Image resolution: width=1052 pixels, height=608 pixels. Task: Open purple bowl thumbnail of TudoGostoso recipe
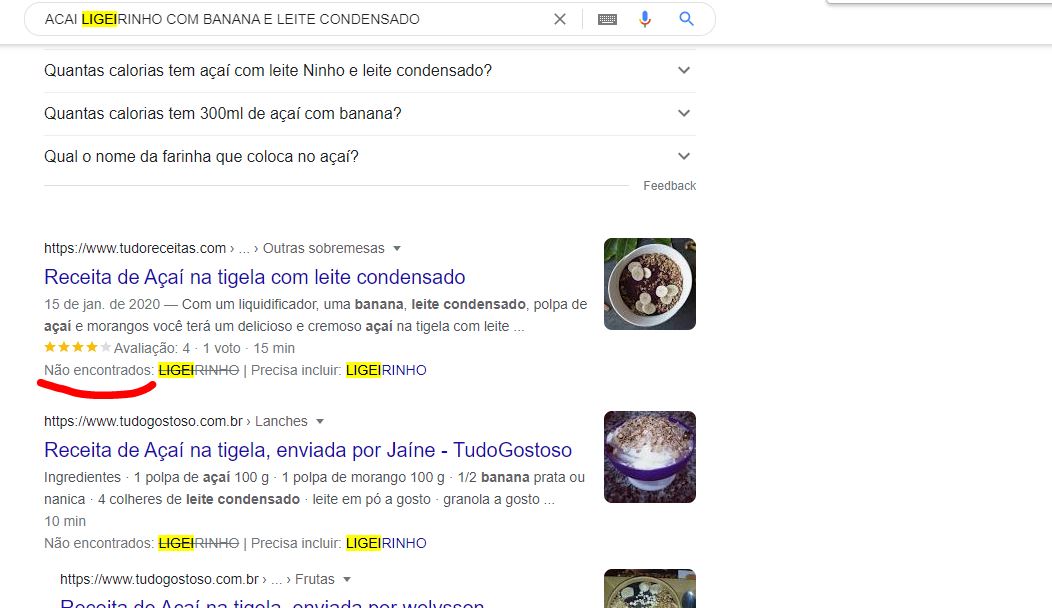649,457
